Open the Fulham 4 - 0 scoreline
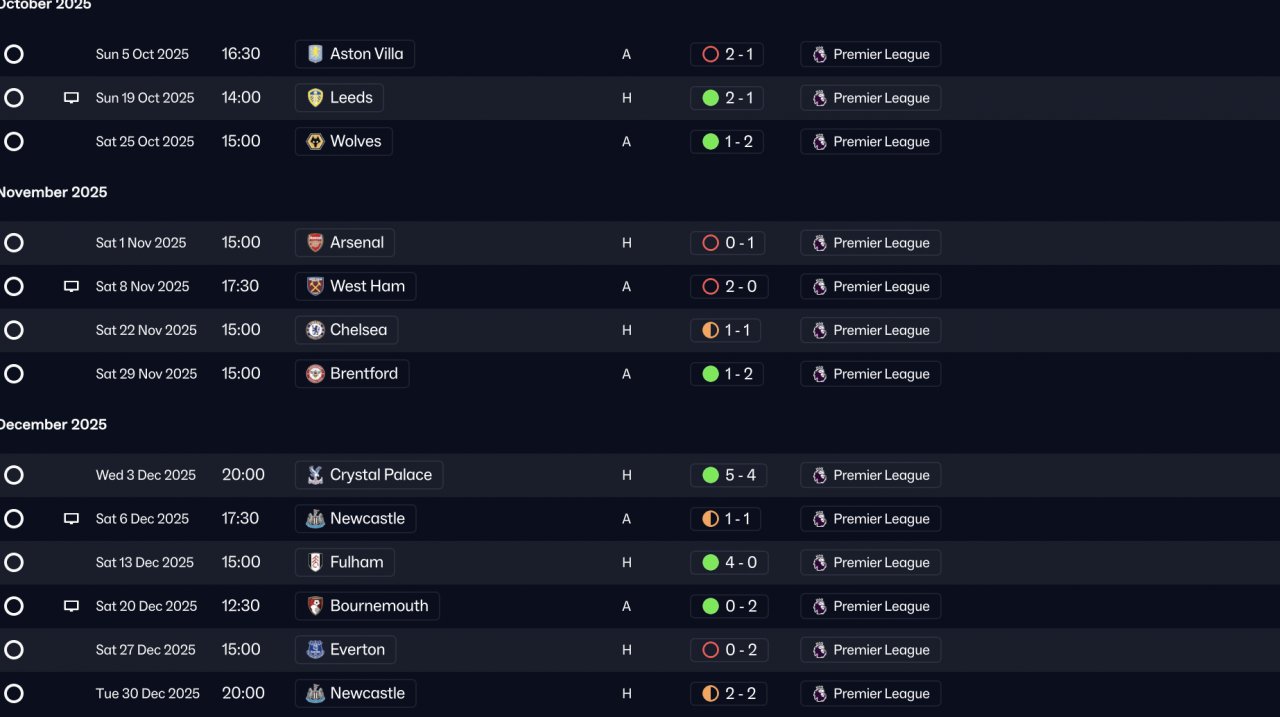This screenshot has width=1280, height=717. pos(729,562)
